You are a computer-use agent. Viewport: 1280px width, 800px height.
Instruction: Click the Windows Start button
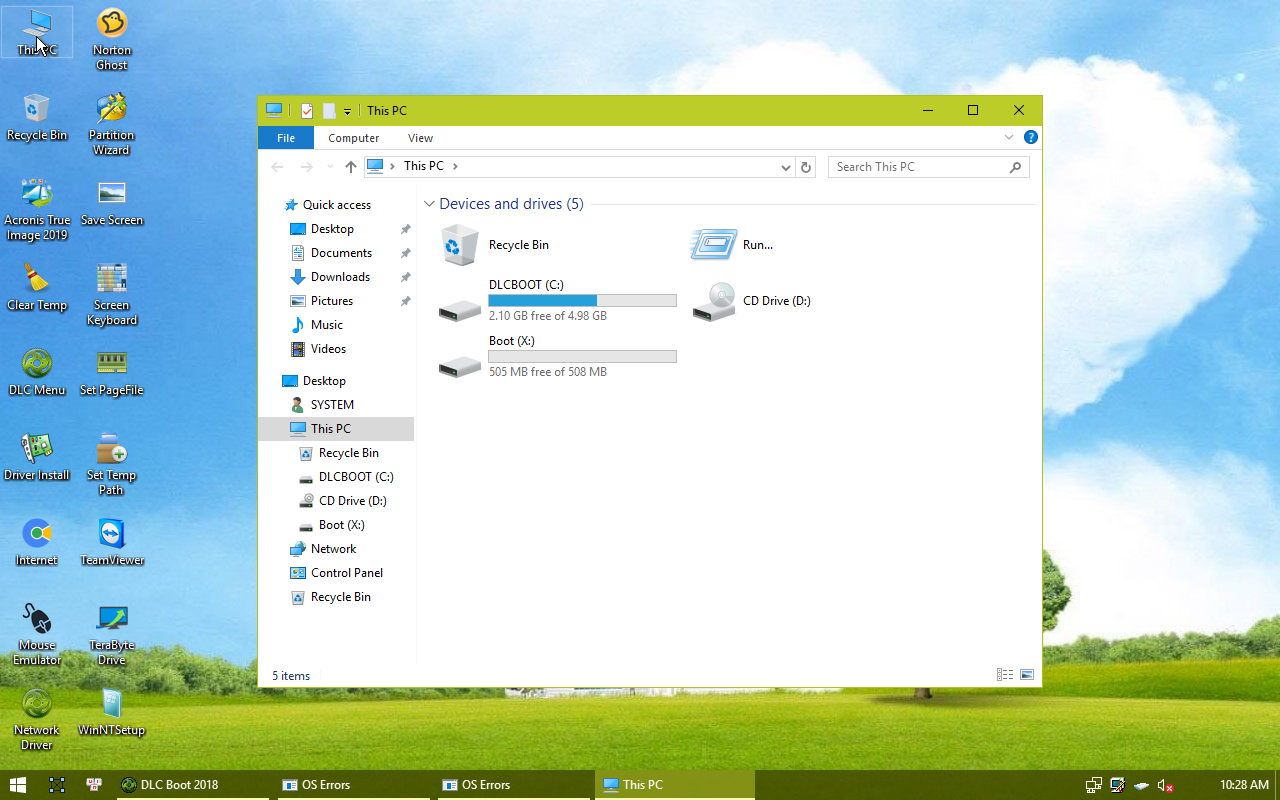17,785
